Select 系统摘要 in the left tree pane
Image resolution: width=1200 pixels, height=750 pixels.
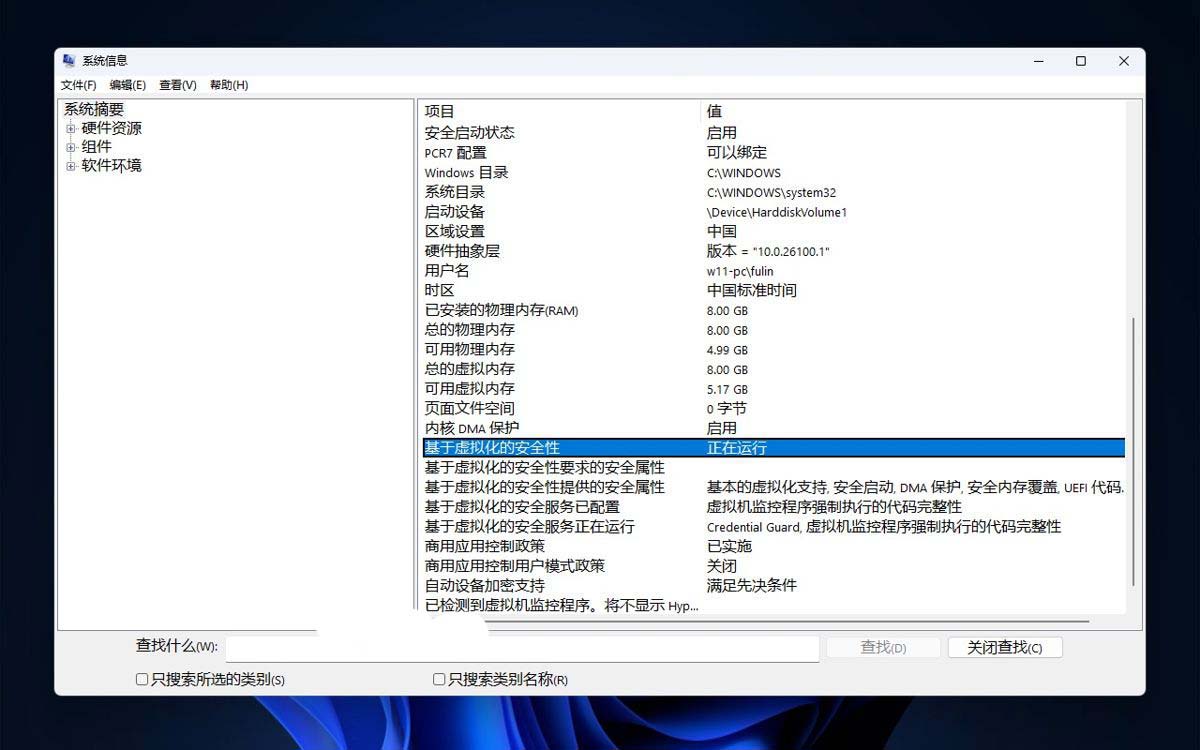[94, 109]
